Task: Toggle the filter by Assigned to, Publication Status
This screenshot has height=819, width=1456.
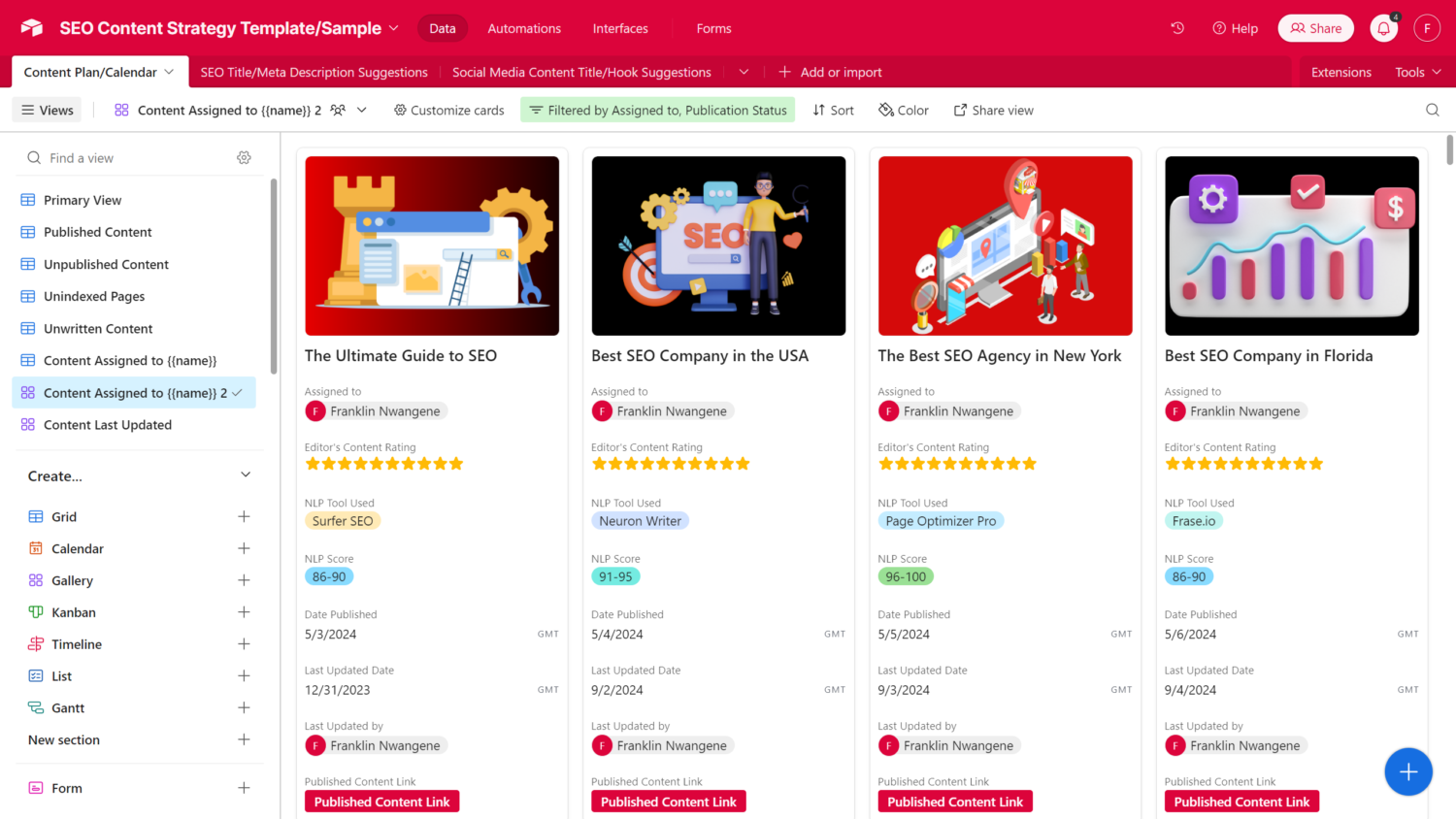Action: click(657, 110)
